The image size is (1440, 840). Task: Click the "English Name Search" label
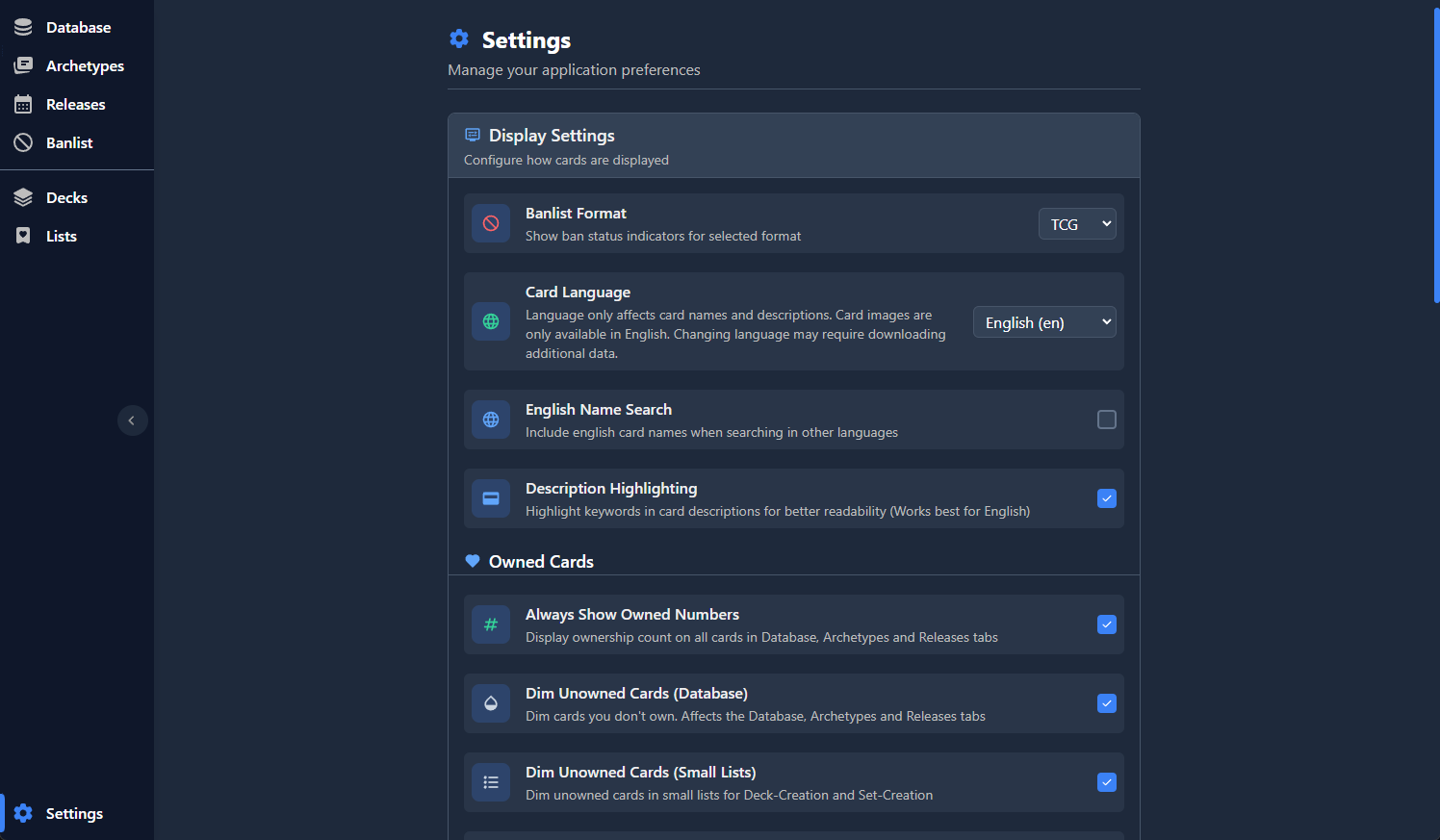(x=599, y=410)
